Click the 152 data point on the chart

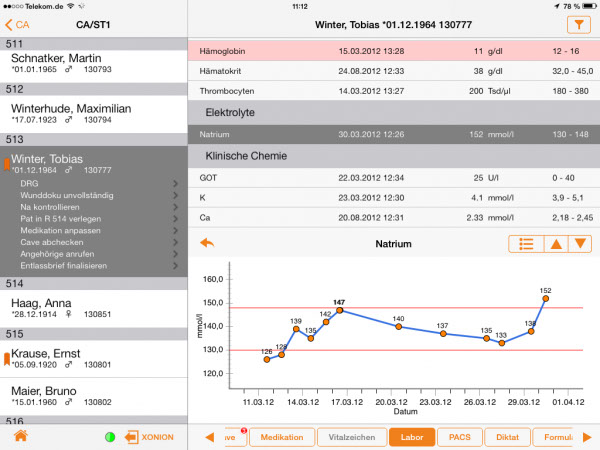tap(545, 299)
